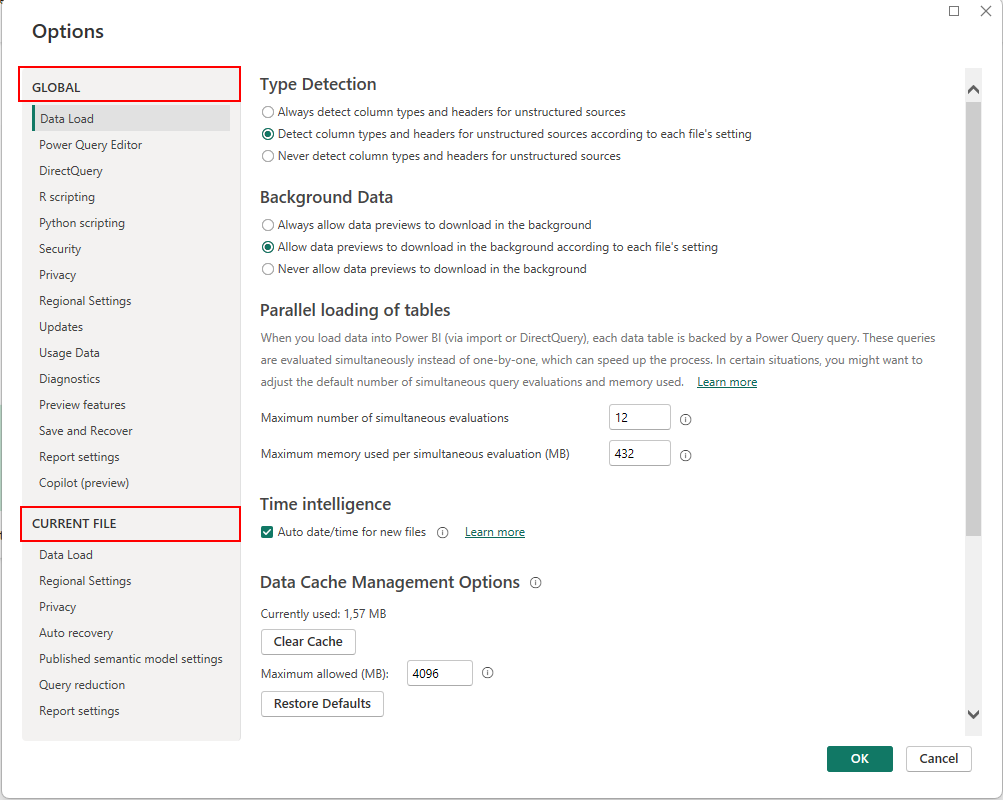This screenshot has height=800, width=1003.
Task: Close the Options dialog with X
Action: point(986,11)
